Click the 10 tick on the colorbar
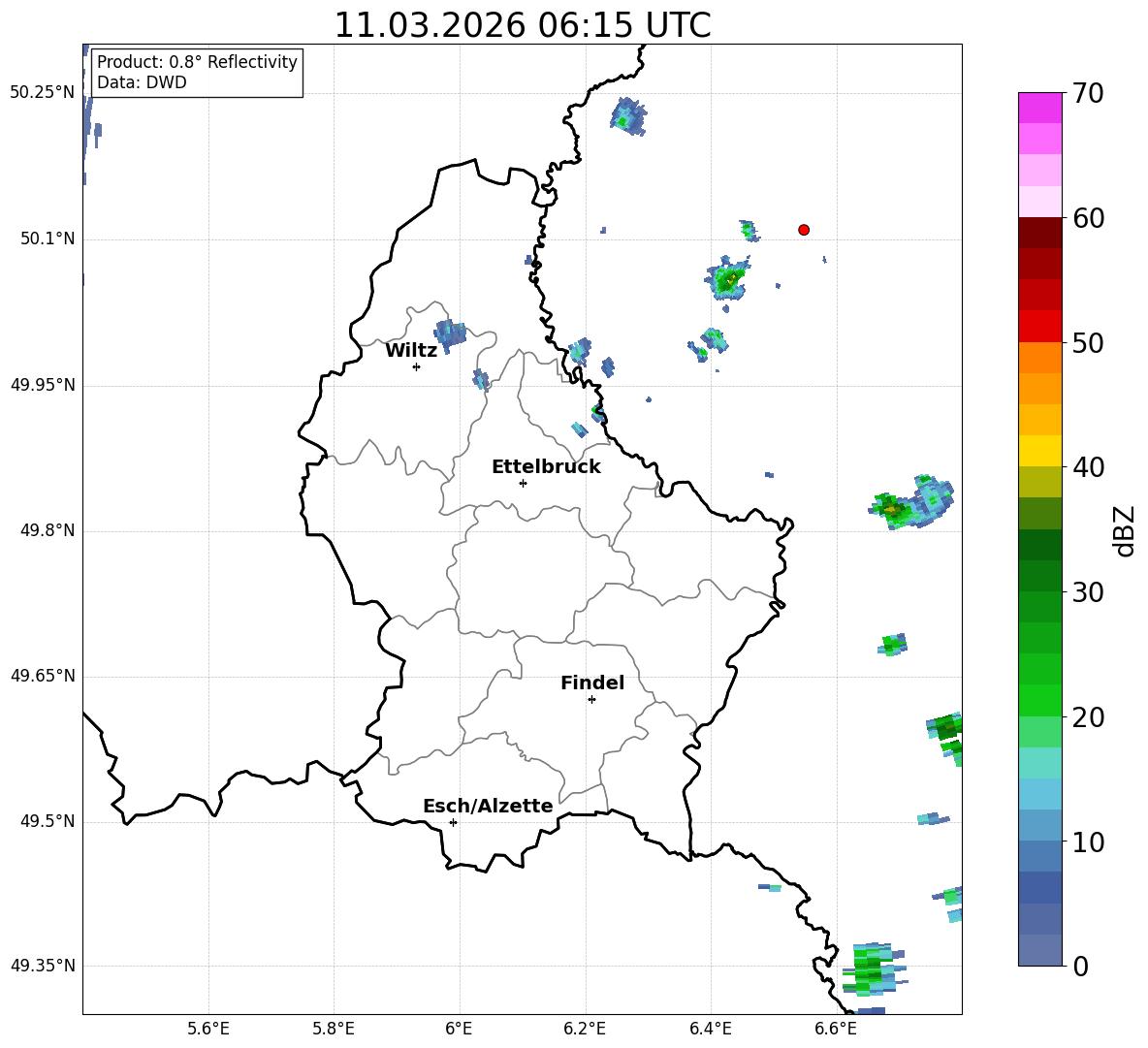Viewport: 1148px width, 1048px height. point(1087,842)
